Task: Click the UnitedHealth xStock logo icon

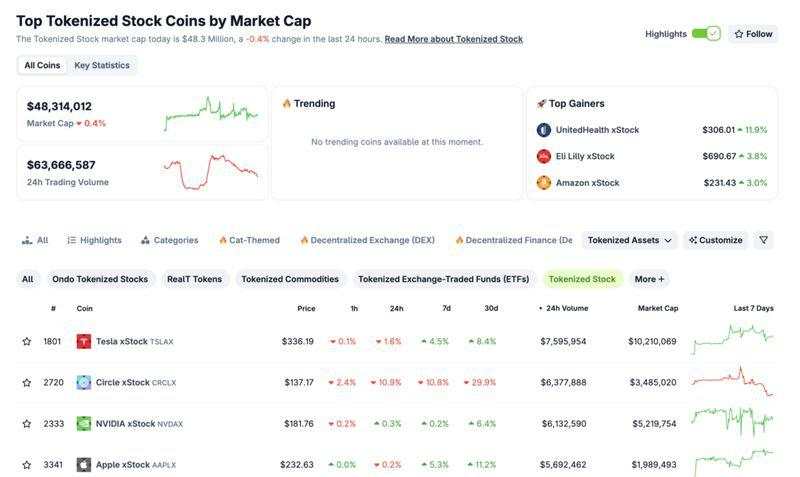Action: point(544,130)
